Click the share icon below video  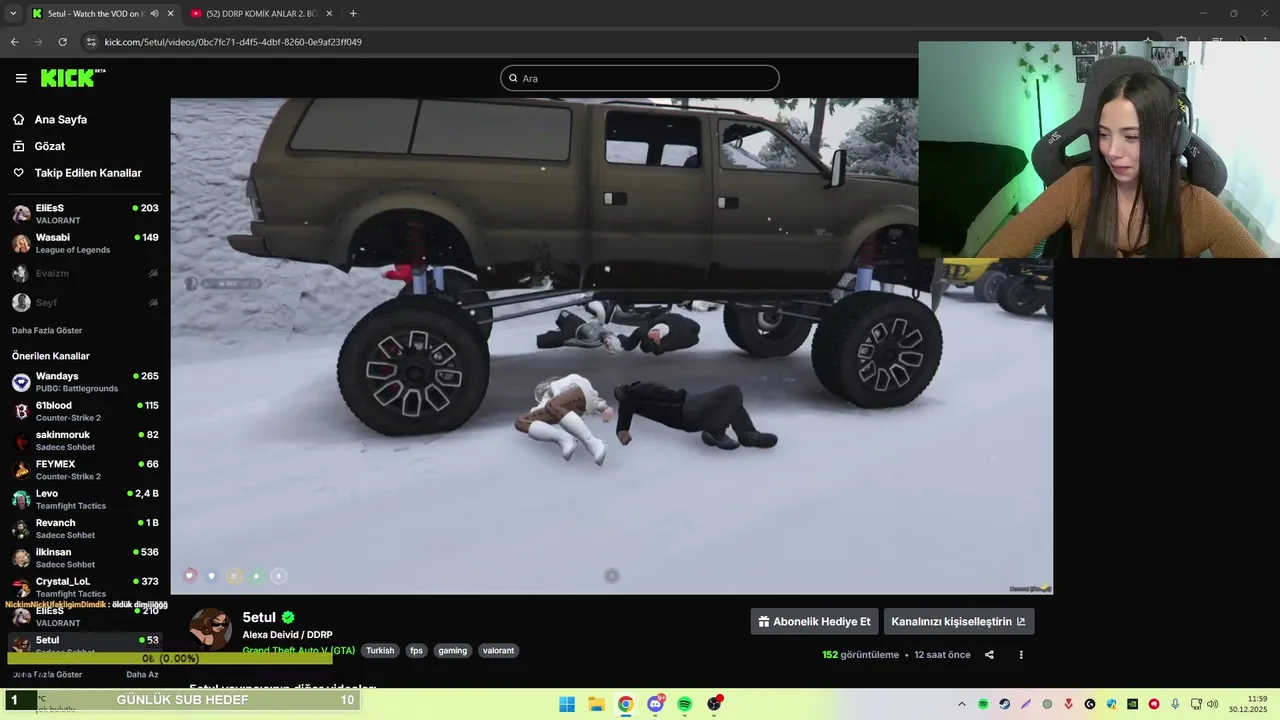pos(989,655)
